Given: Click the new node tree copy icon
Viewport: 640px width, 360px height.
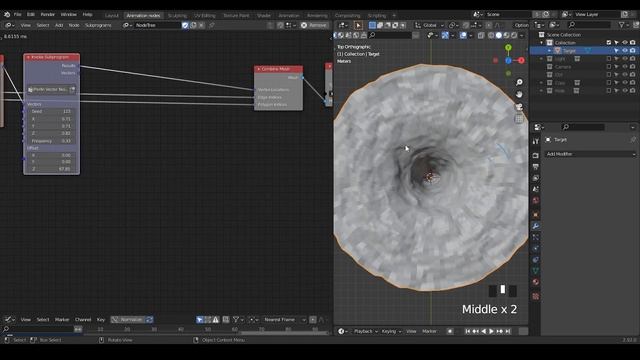Looking at the screenshot, I should click(193, 25).
